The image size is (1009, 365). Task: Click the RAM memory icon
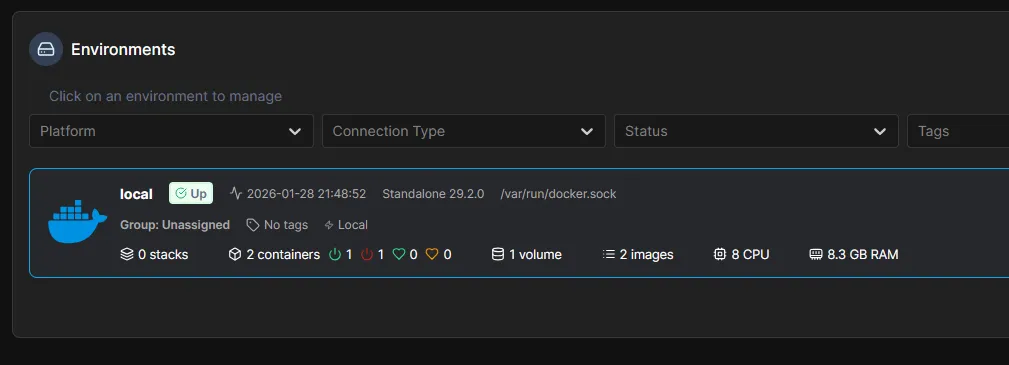(x=816, y=254)
